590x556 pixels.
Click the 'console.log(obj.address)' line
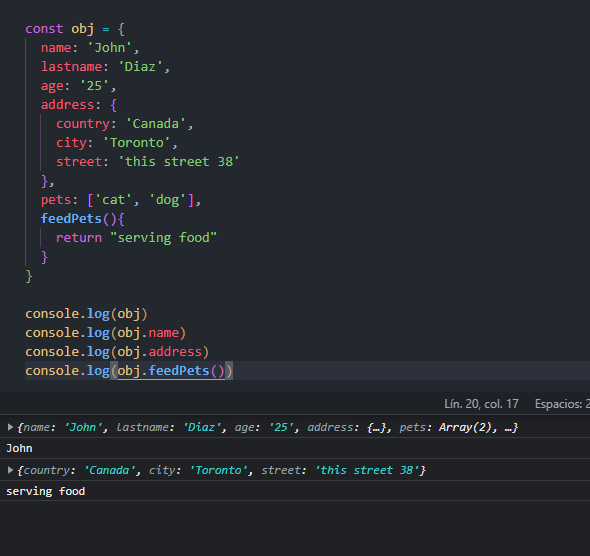pyautogui.click(x=117, y=352)
